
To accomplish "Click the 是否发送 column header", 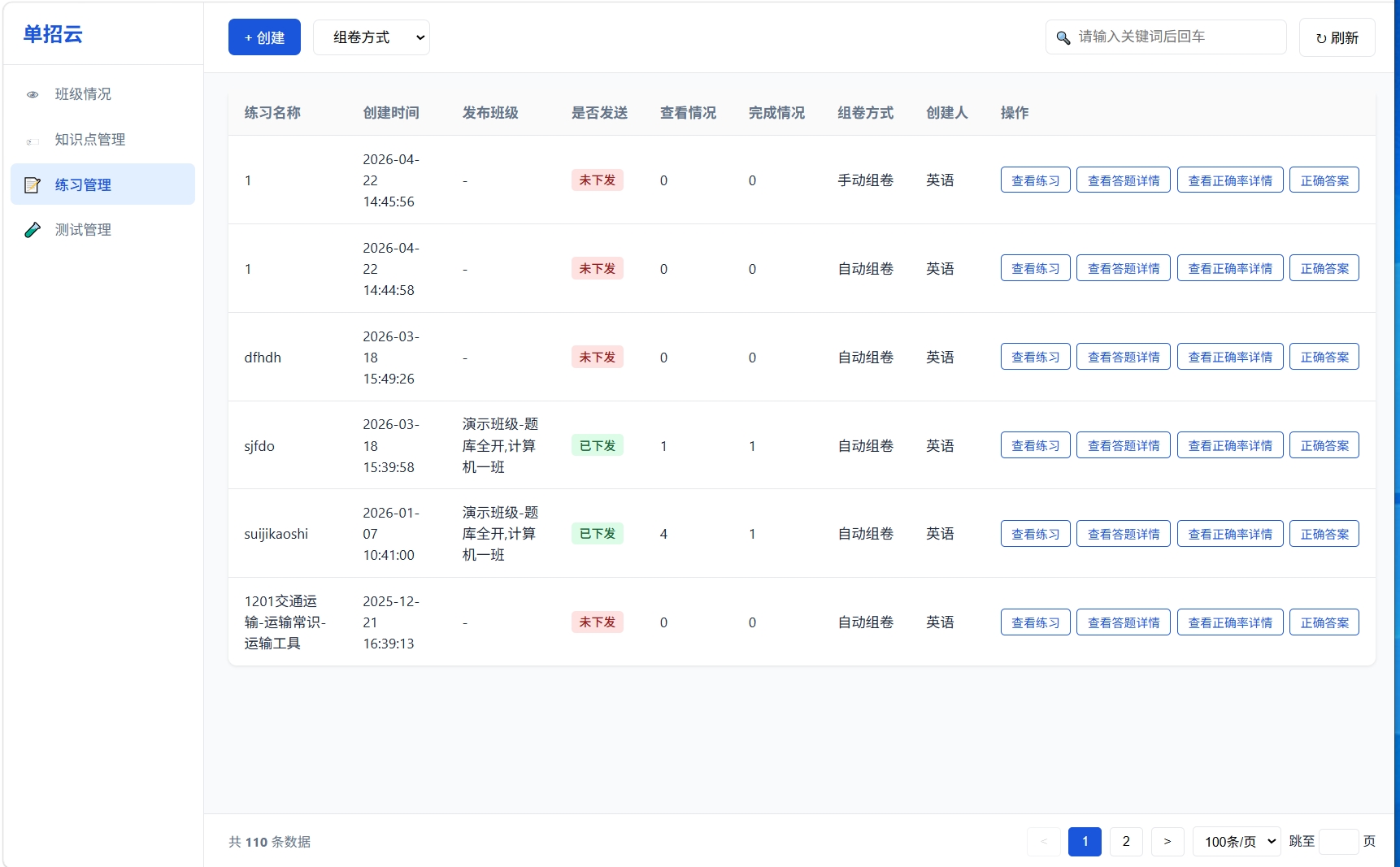I will click(599, 113).
